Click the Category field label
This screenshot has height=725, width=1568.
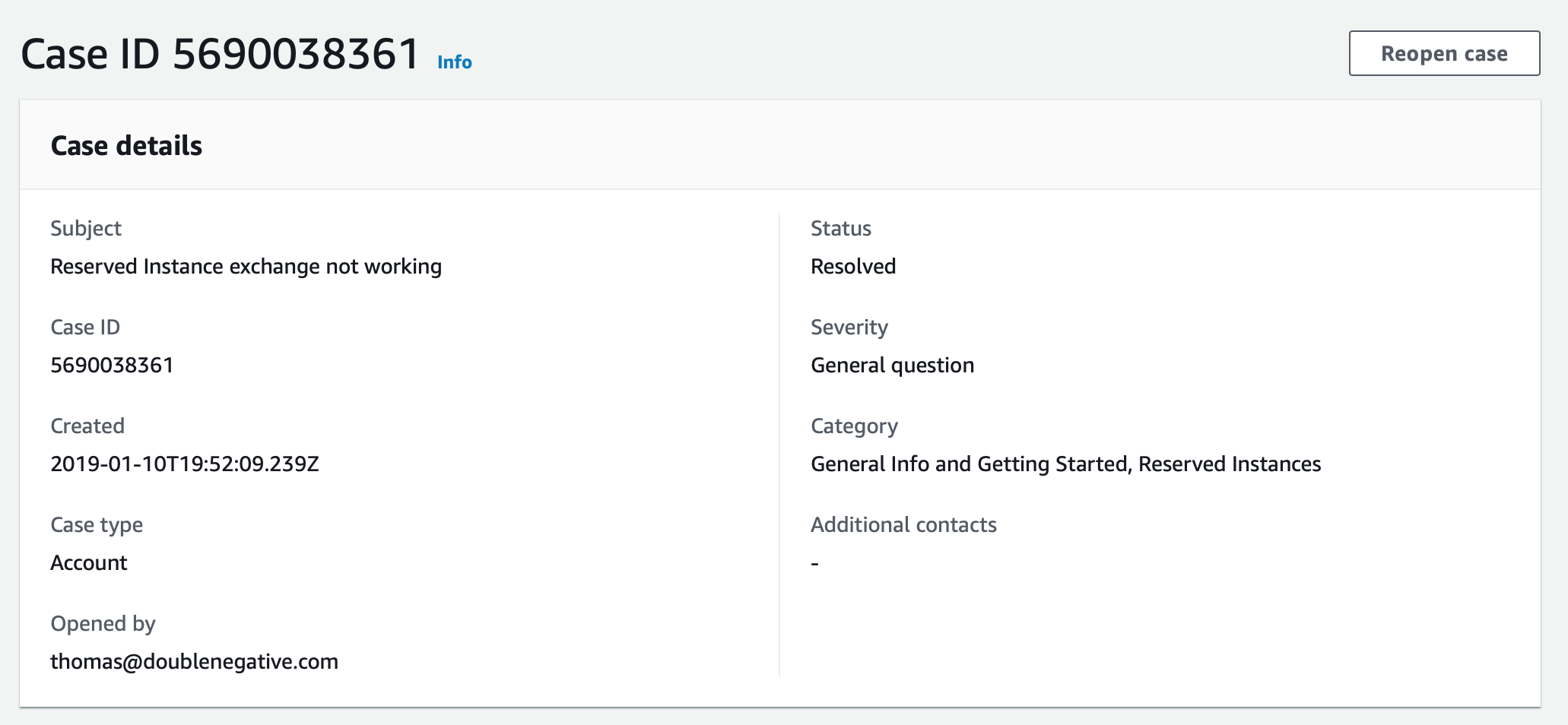pos(854,426)
